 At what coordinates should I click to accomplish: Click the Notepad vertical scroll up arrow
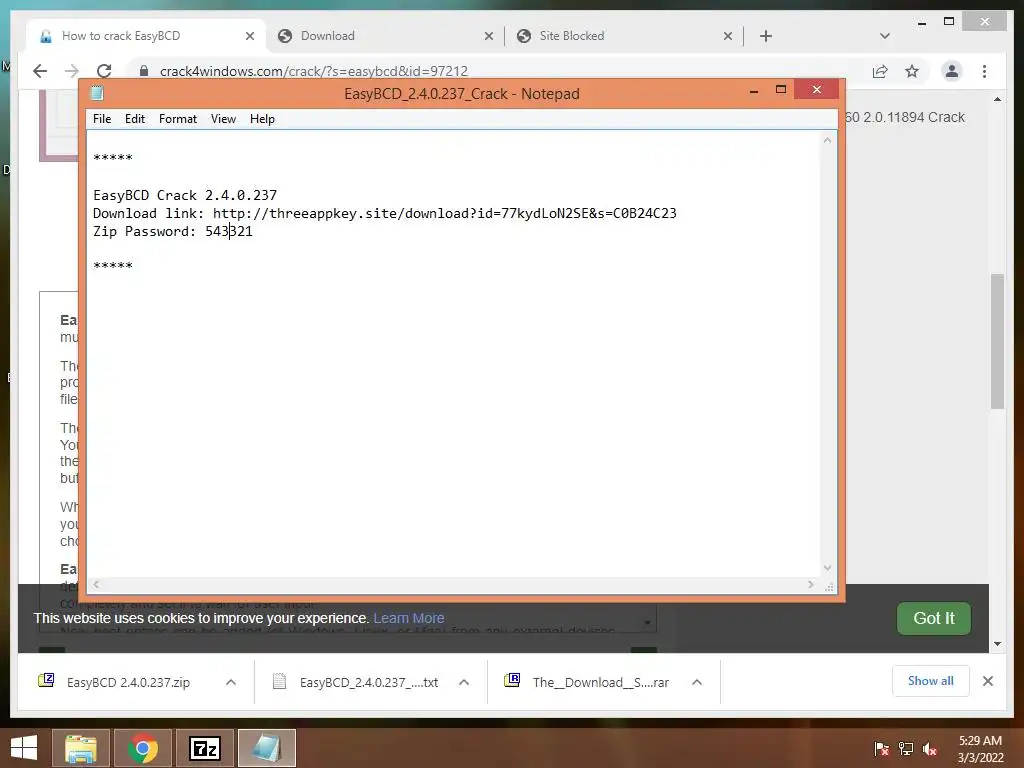coord(827,140)
